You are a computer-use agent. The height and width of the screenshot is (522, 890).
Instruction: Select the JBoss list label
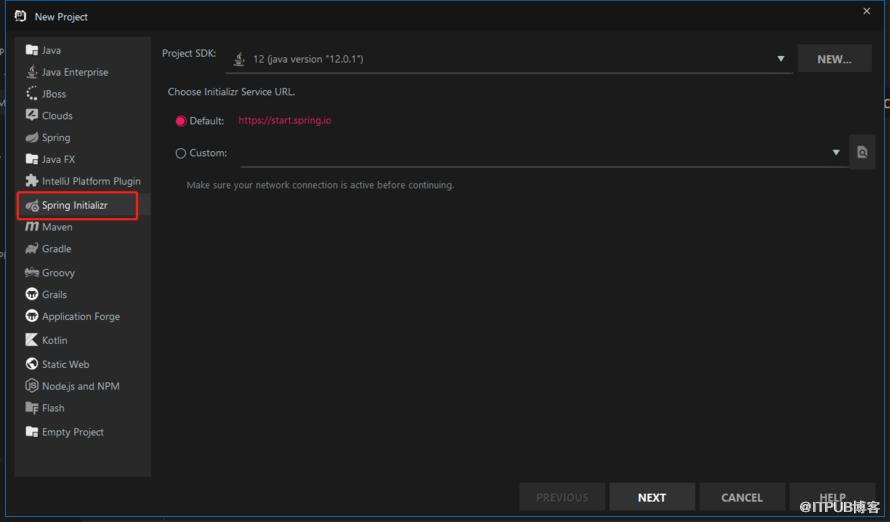point(53,94)
